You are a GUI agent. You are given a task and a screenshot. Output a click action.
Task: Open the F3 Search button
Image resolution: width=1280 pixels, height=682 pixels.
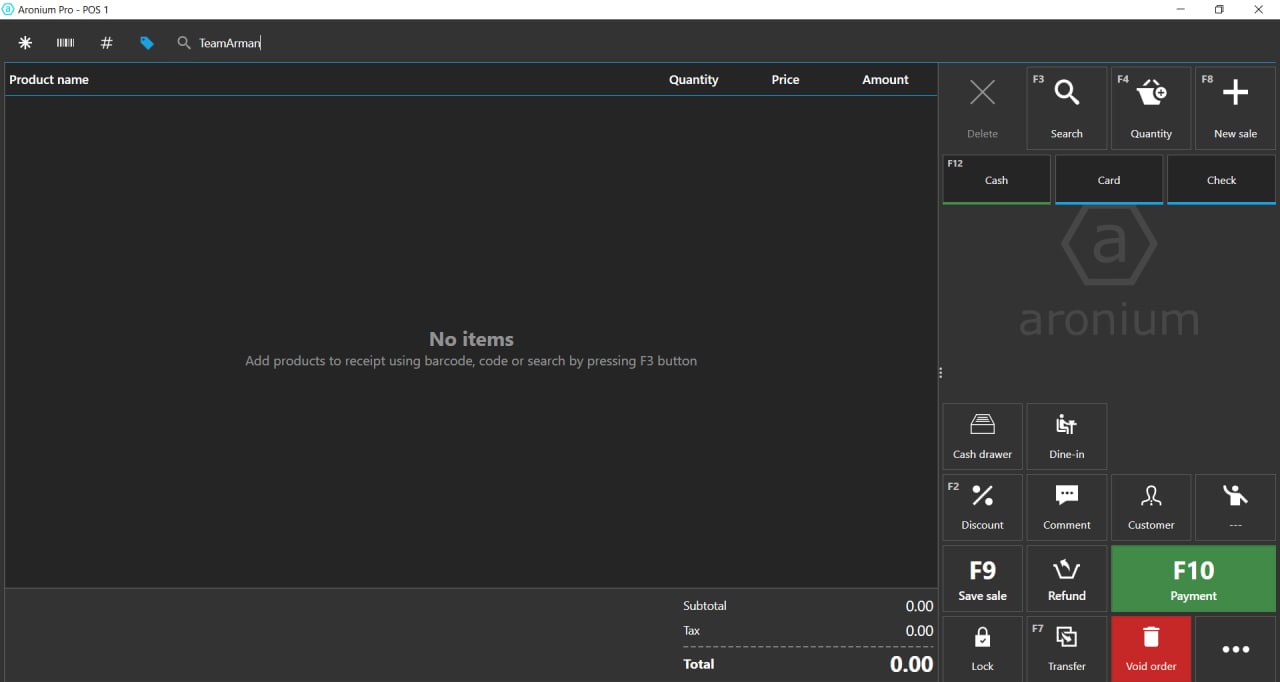coord(1067,108)
